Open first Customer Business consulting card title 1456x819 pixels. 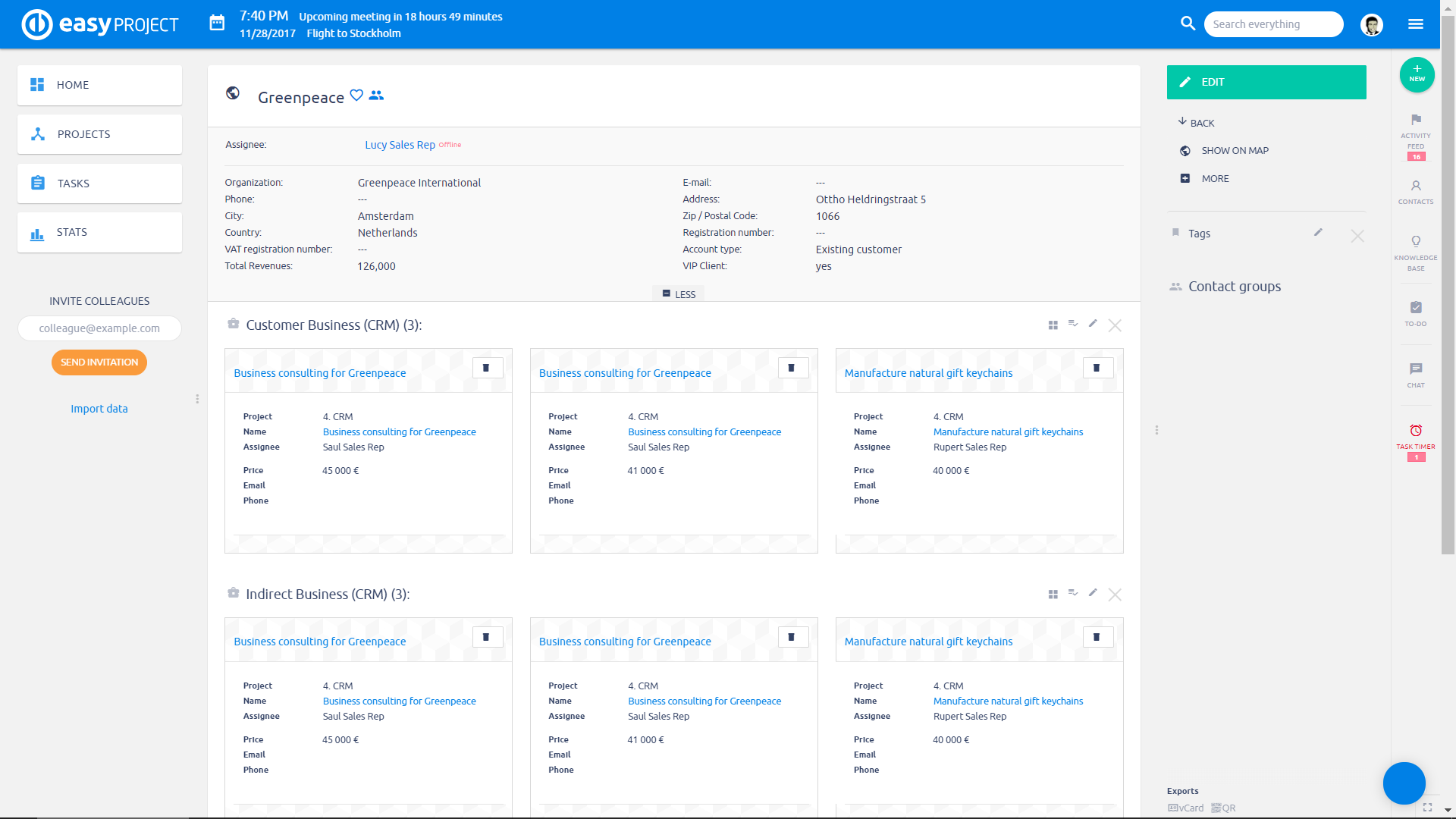(319, 373)
